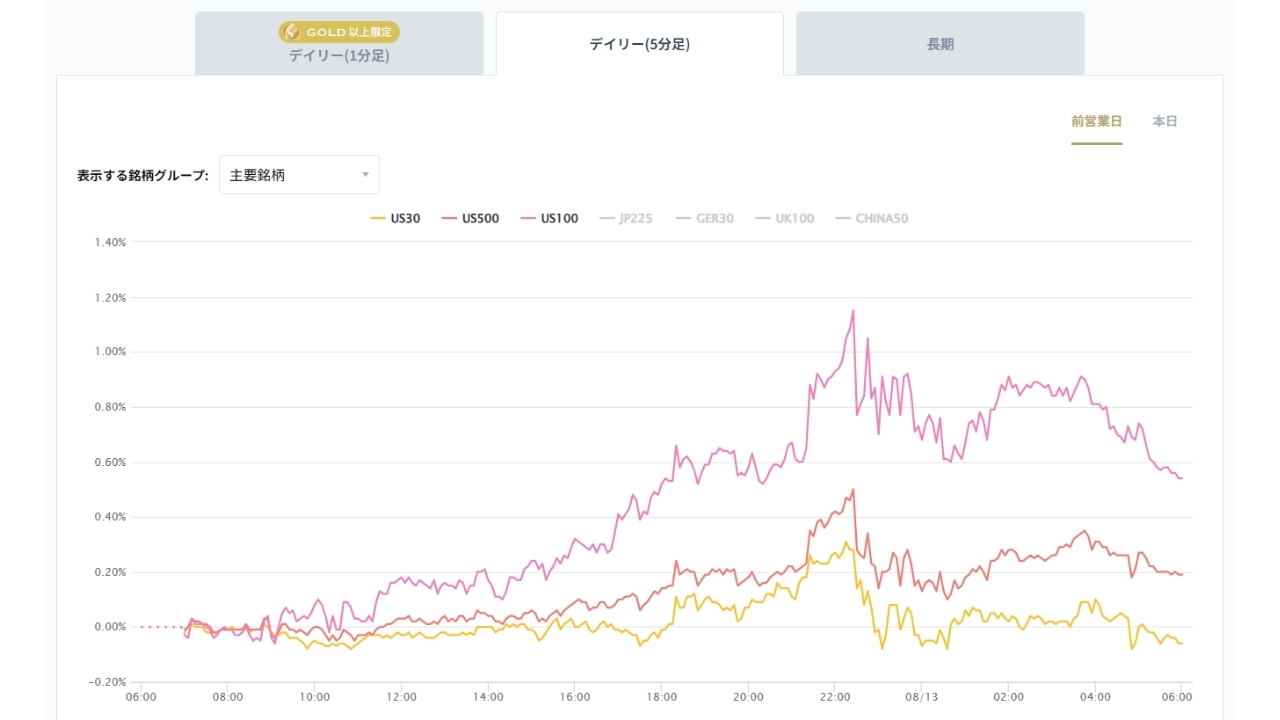Show the GER30 series via legend
Viewport: 1280px width, 720px height.
704,219
